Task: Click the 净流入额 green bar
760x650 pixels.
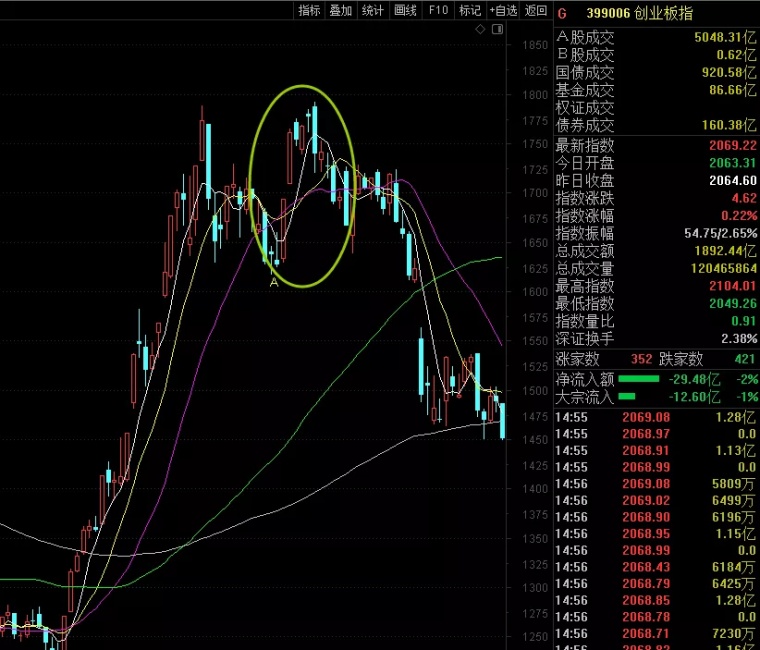Action: coord(639,379)
